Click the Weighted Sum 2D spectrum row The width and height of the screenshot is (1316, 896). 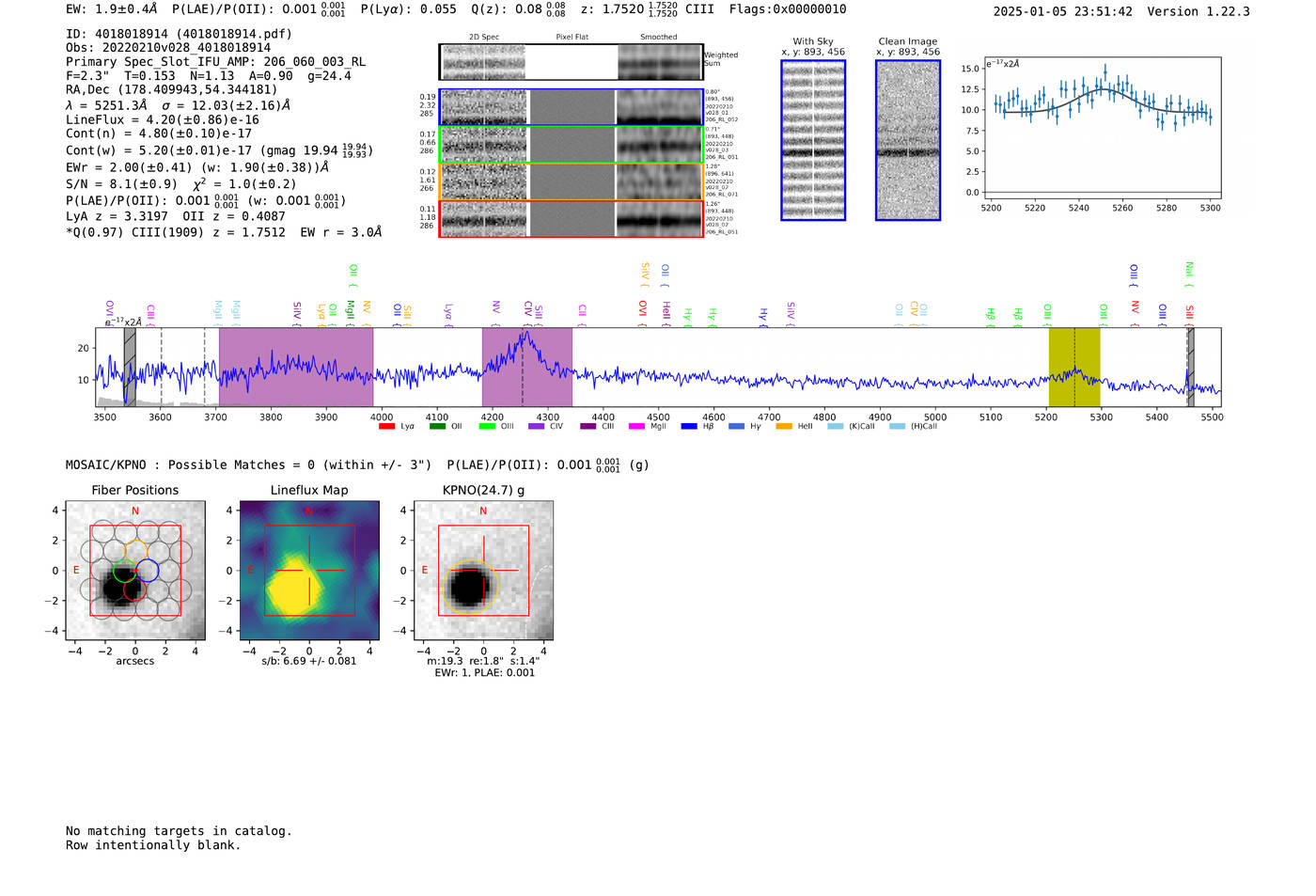[572, 62]
